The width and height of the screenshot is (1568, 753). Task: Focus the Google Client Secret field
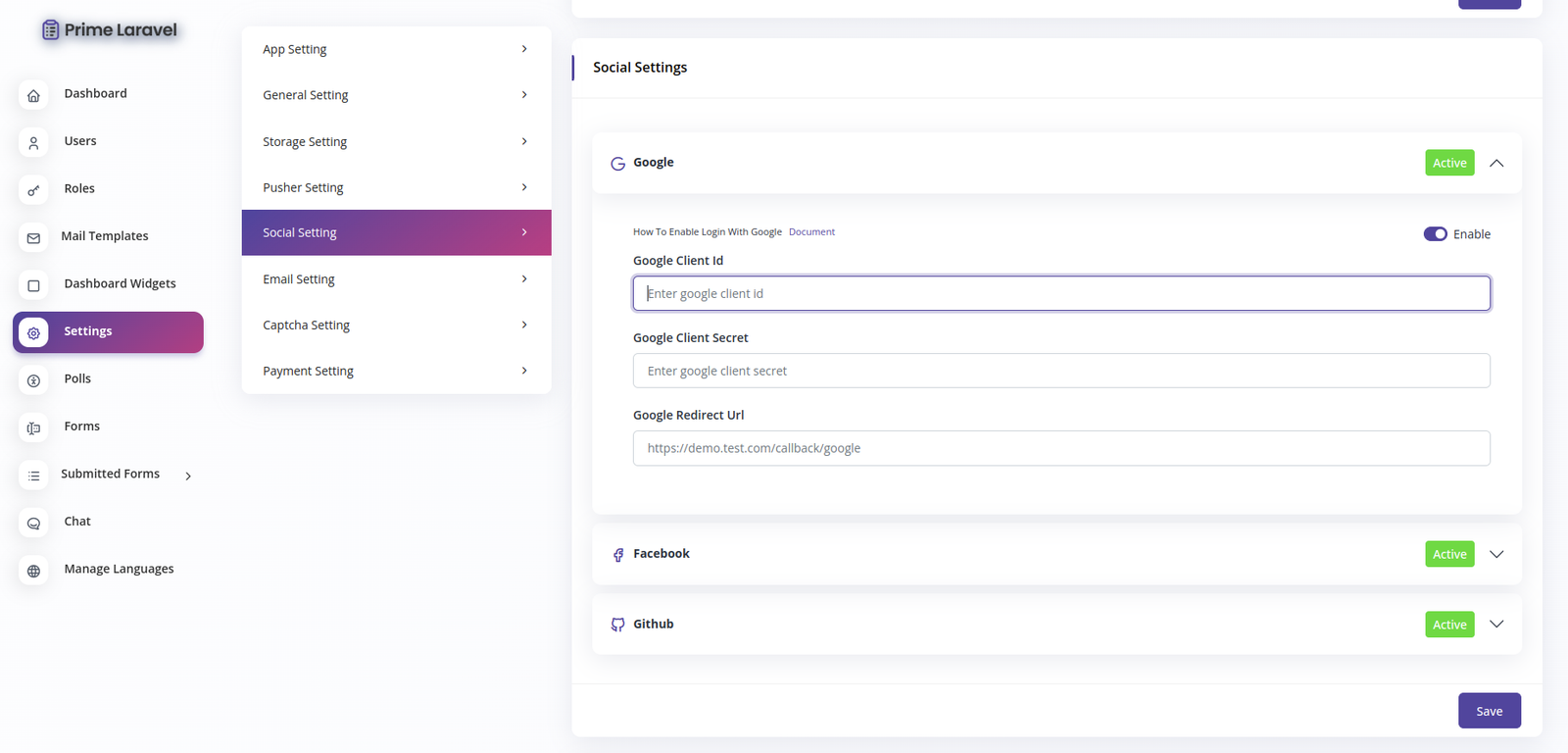(x=1061, y=371)
